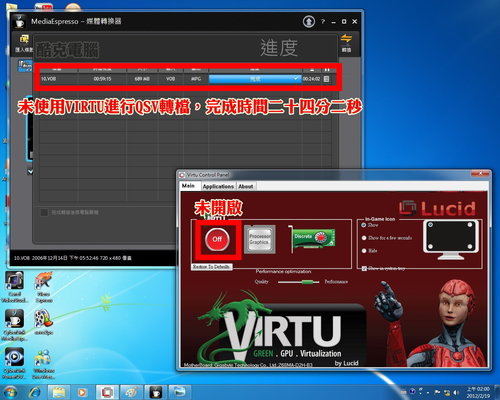Select Show for a few seconds option
The height and width of the screenshot is (400, 500).
pyautogui.click(x=364, y=238)
